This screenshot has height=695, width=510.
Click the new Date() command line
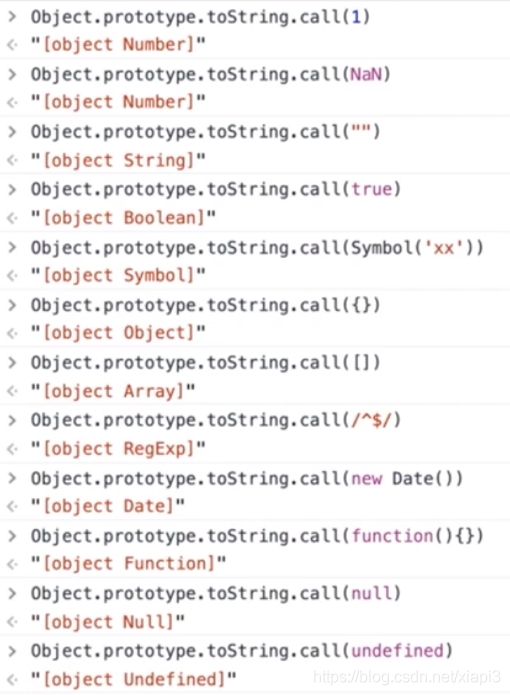(246, 478)
